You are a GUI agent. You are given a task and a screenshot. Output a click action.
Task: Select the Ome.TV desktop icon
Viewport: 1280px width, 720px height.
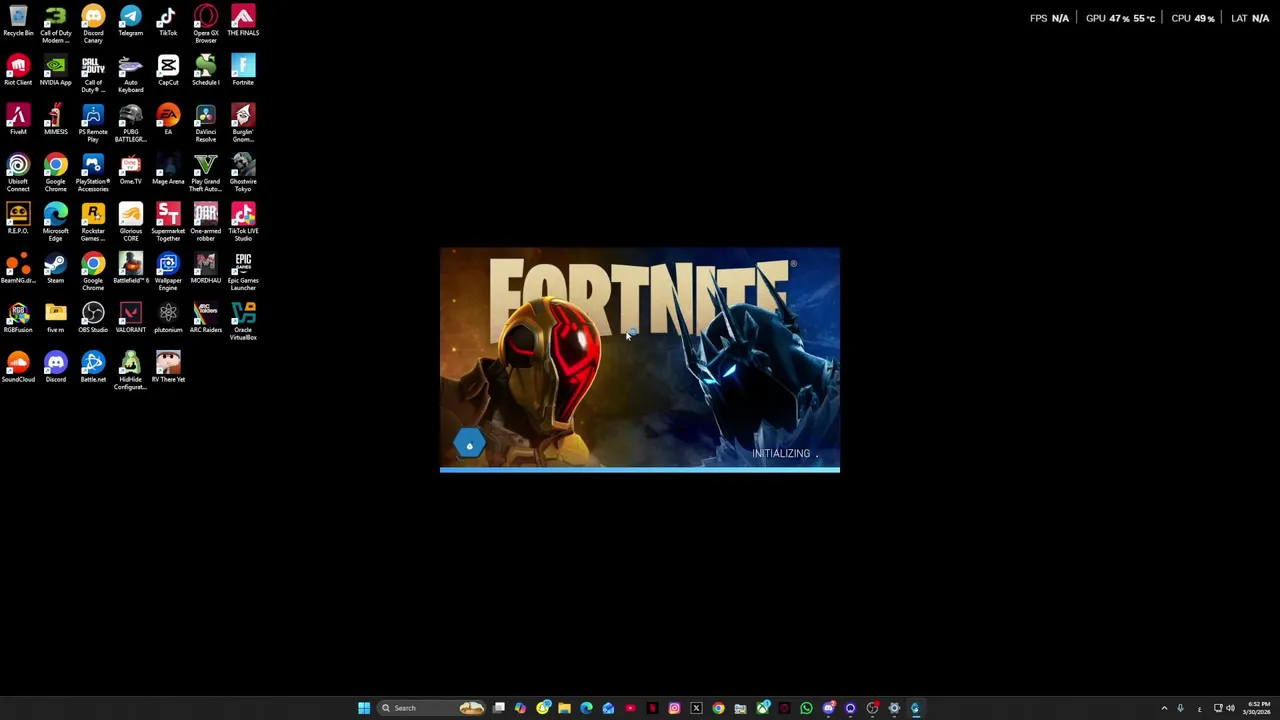130,170
